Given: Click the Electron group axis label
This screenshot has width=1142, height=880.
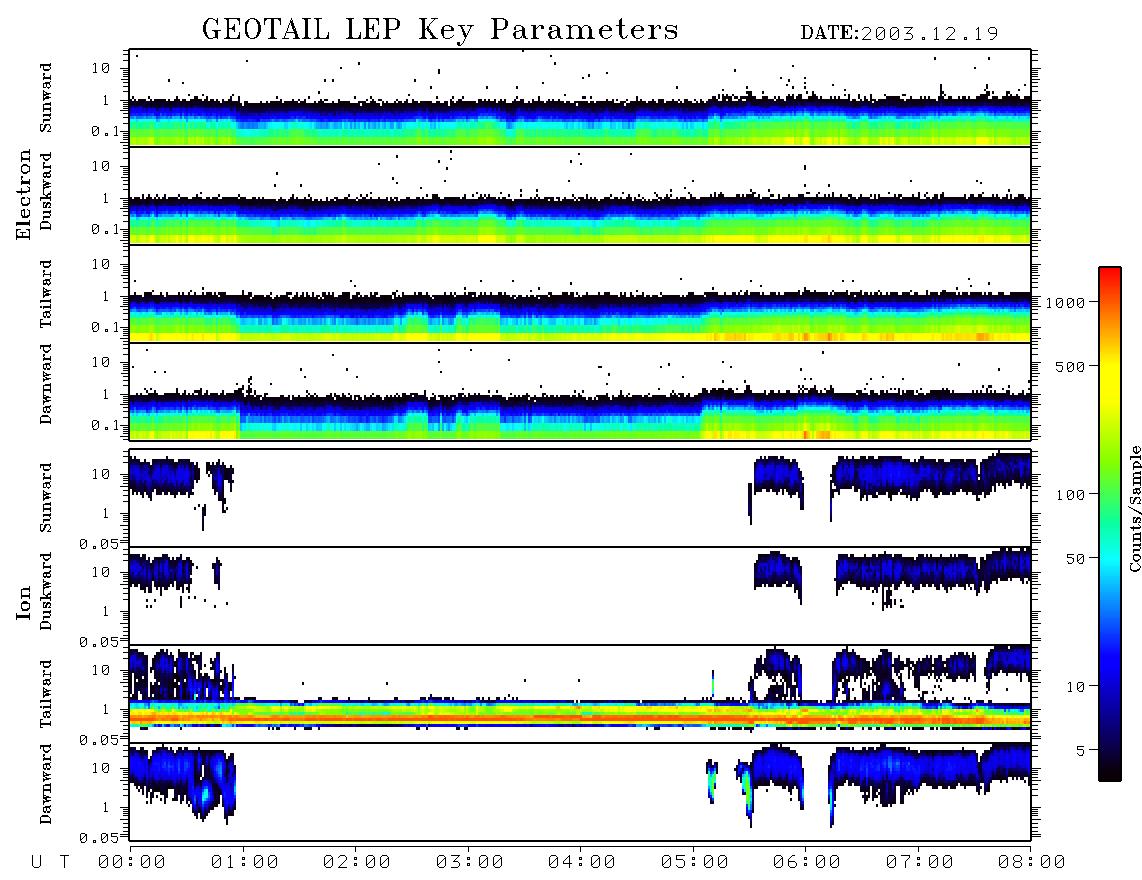Looking at the screenshot, I should (x=24, y=195).
